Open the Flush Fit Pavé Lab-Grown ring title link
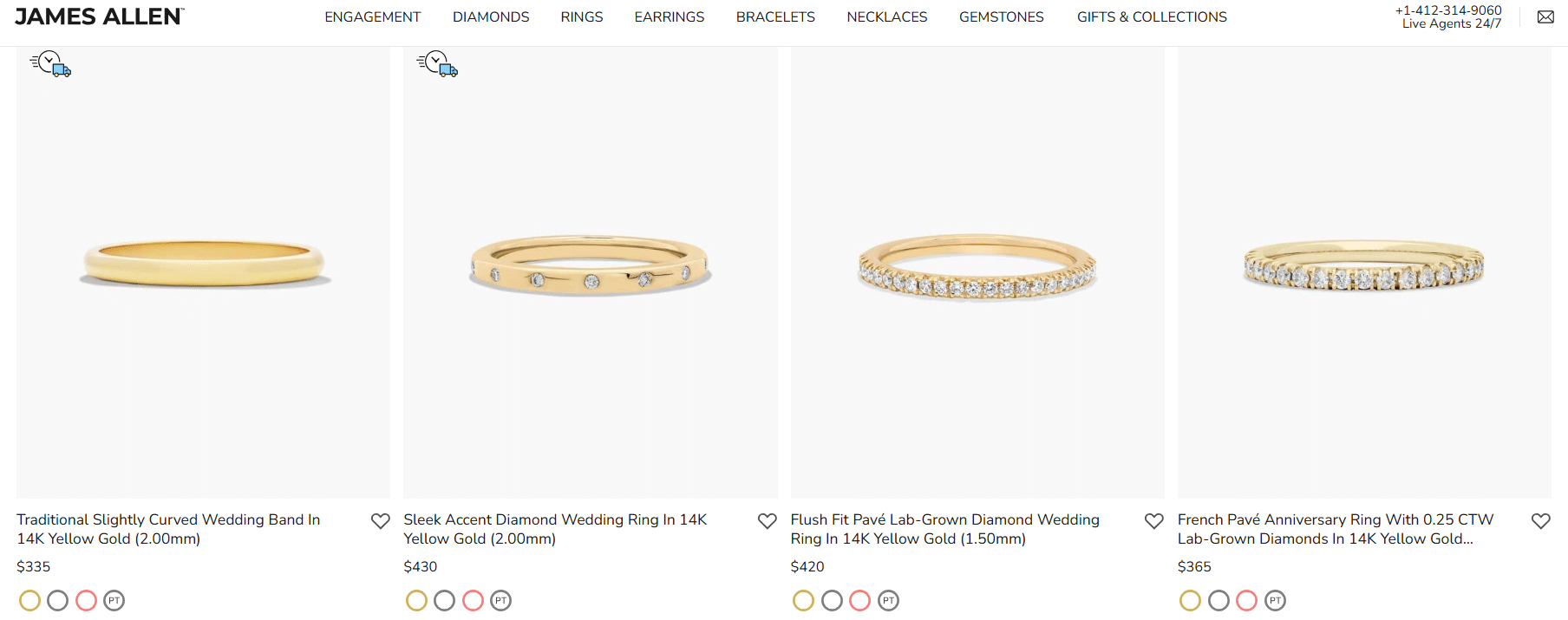1568x620 pixels. point(944,529)
